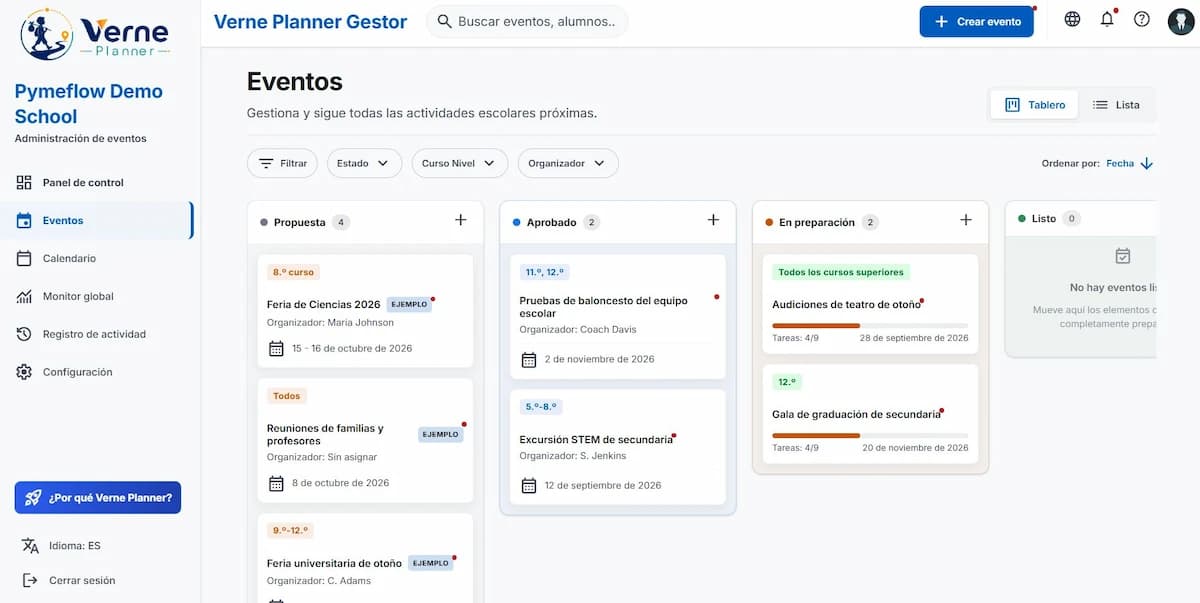Click the calendar-check icon in Listo column
The image size is (1200, 603).
click(1123, 256)
